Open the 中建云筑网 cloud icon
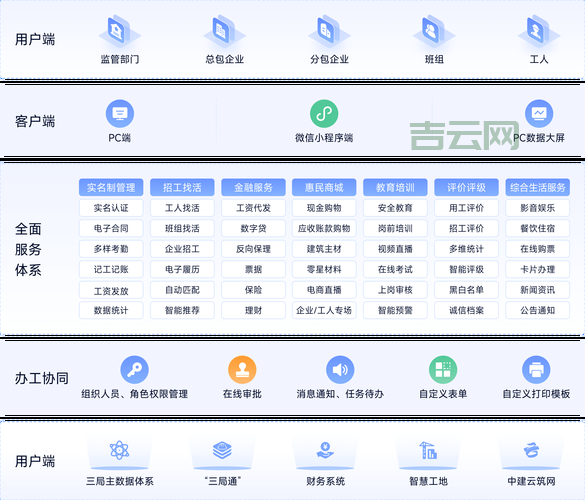Image resolution: width=585 pixels, height=500 pixels. click(x=531, y=450)
